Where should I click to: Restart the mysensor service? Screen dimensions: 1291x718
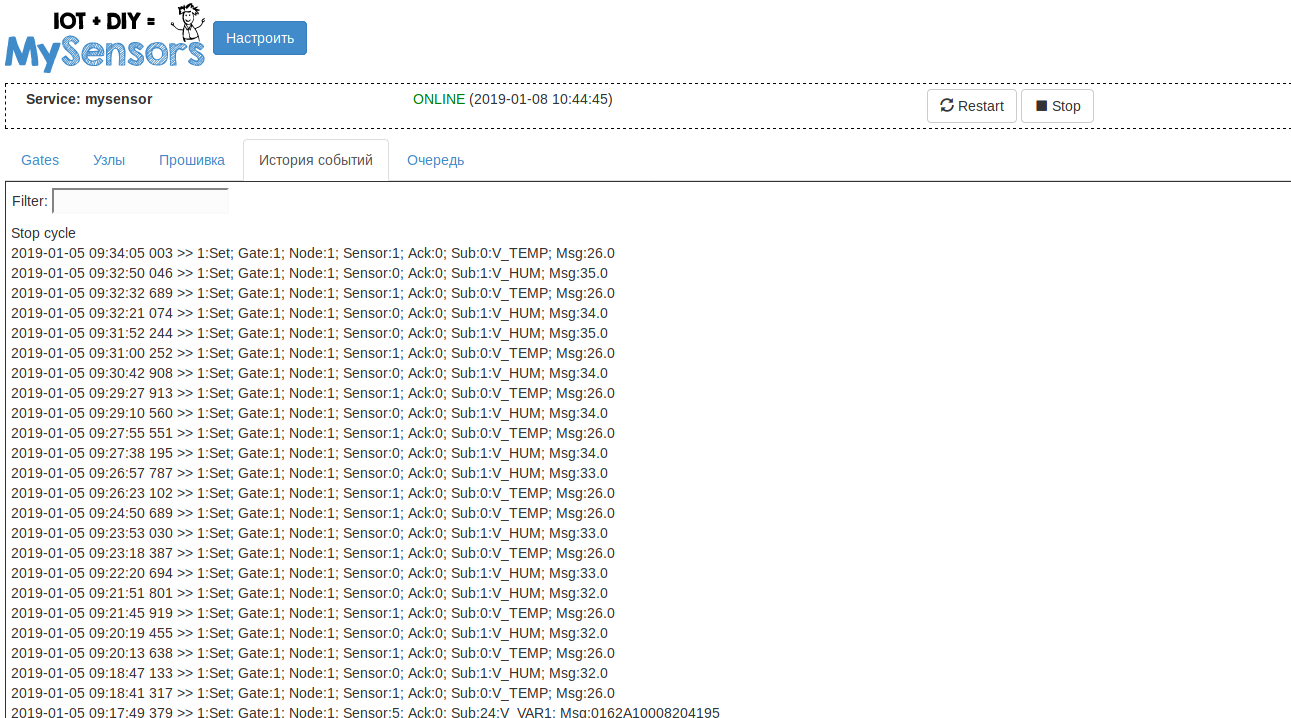coord(972,106)
